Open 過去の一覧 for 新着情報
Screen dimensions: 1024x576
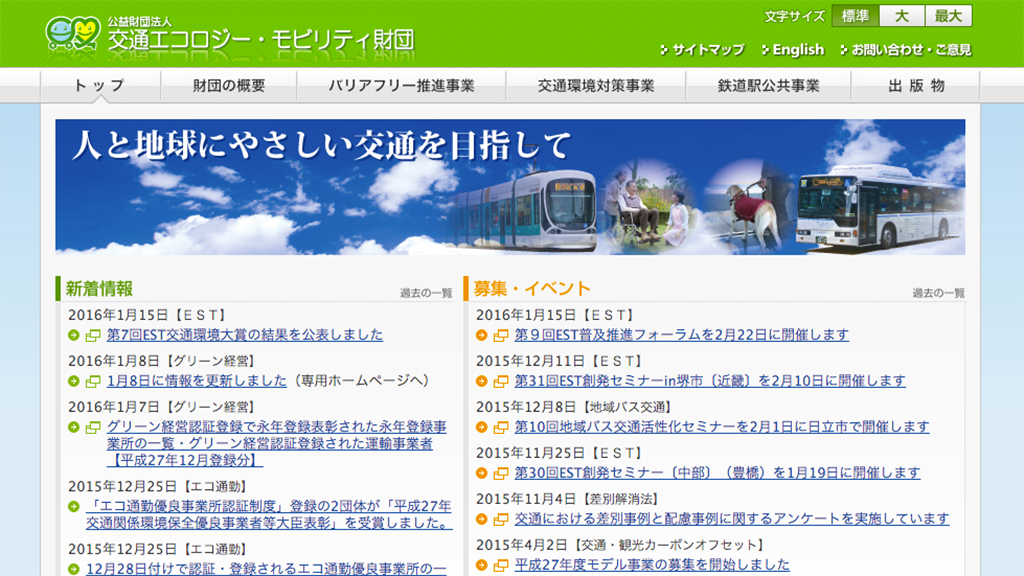426,293
